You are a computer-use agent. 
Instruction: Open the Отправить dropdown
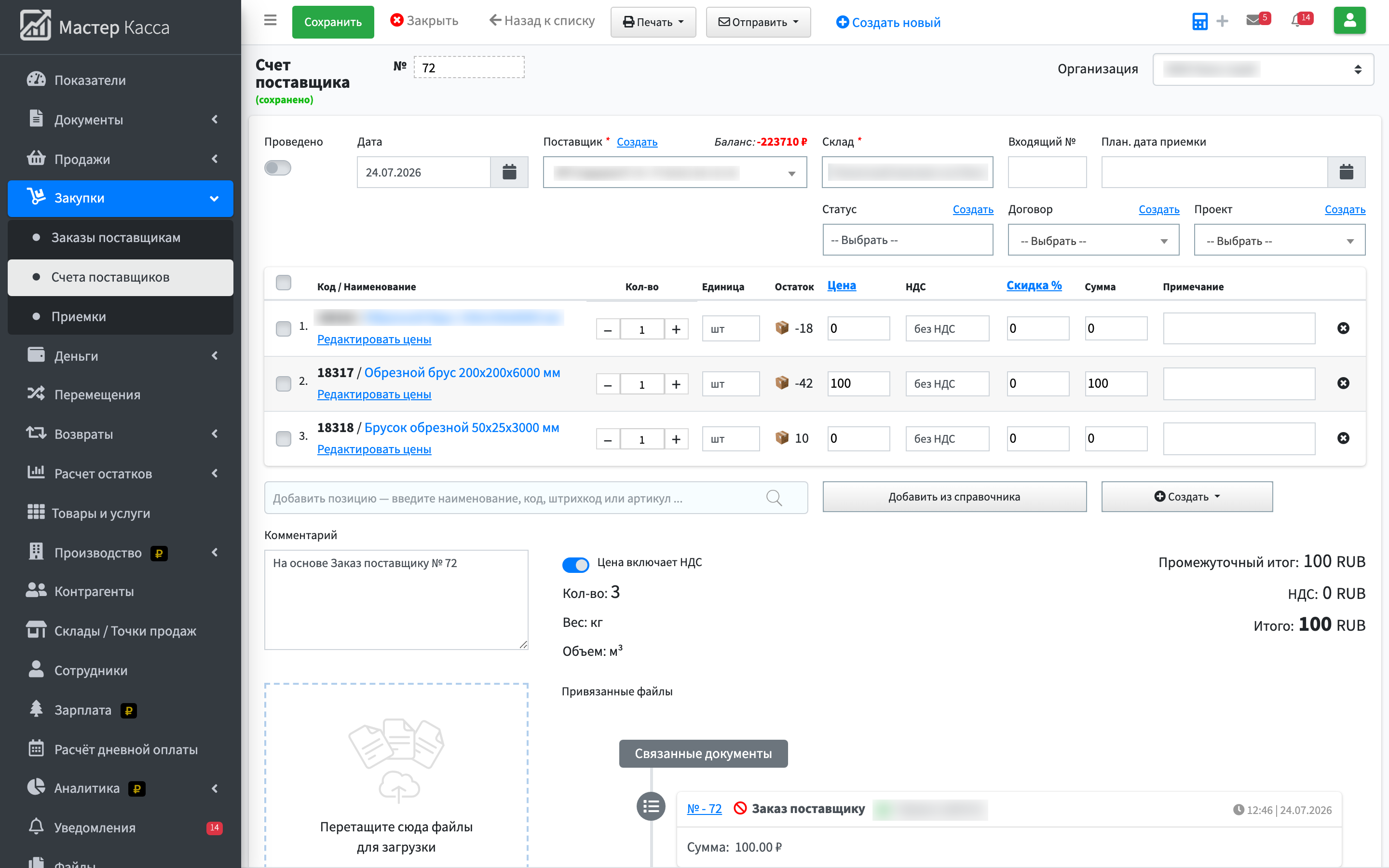tap(758, 22)
